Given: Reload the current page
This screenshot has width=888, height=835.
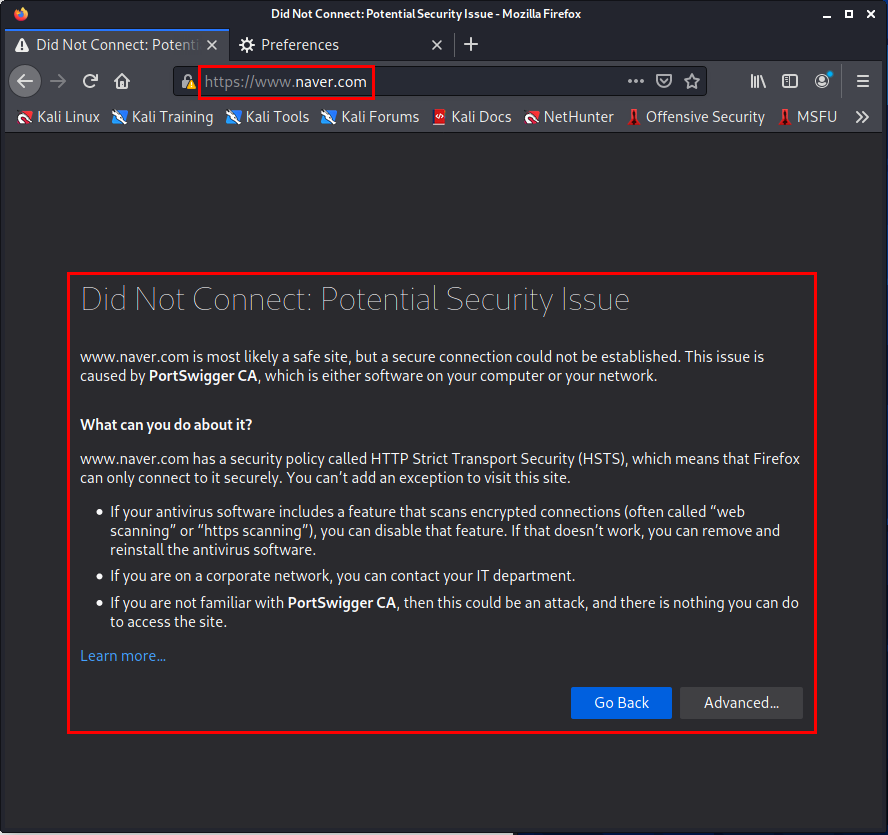Looking at the screenshot, I should coord(90,82).
